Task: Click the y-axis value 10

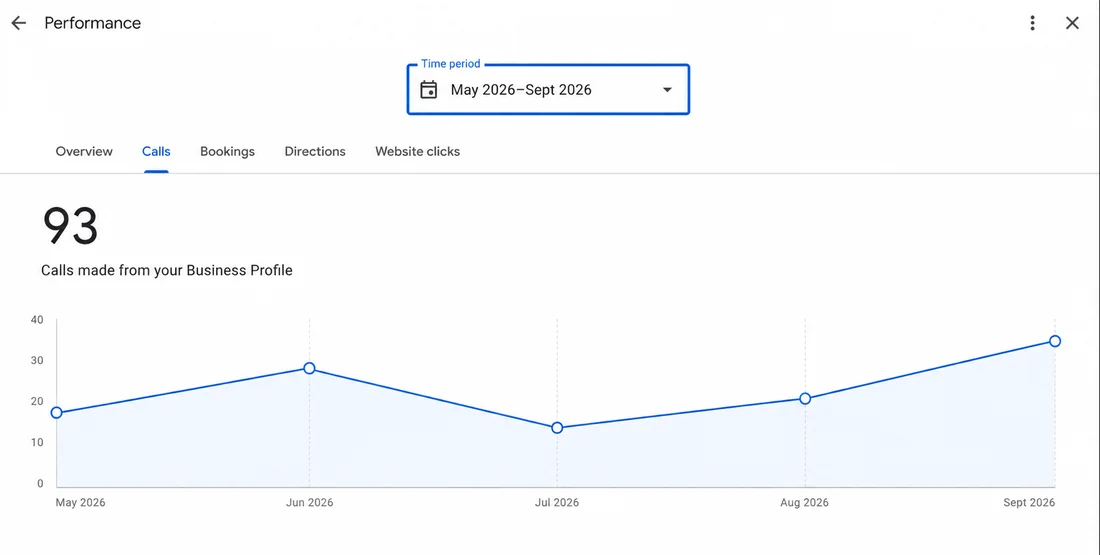Action: pos(37,442)
